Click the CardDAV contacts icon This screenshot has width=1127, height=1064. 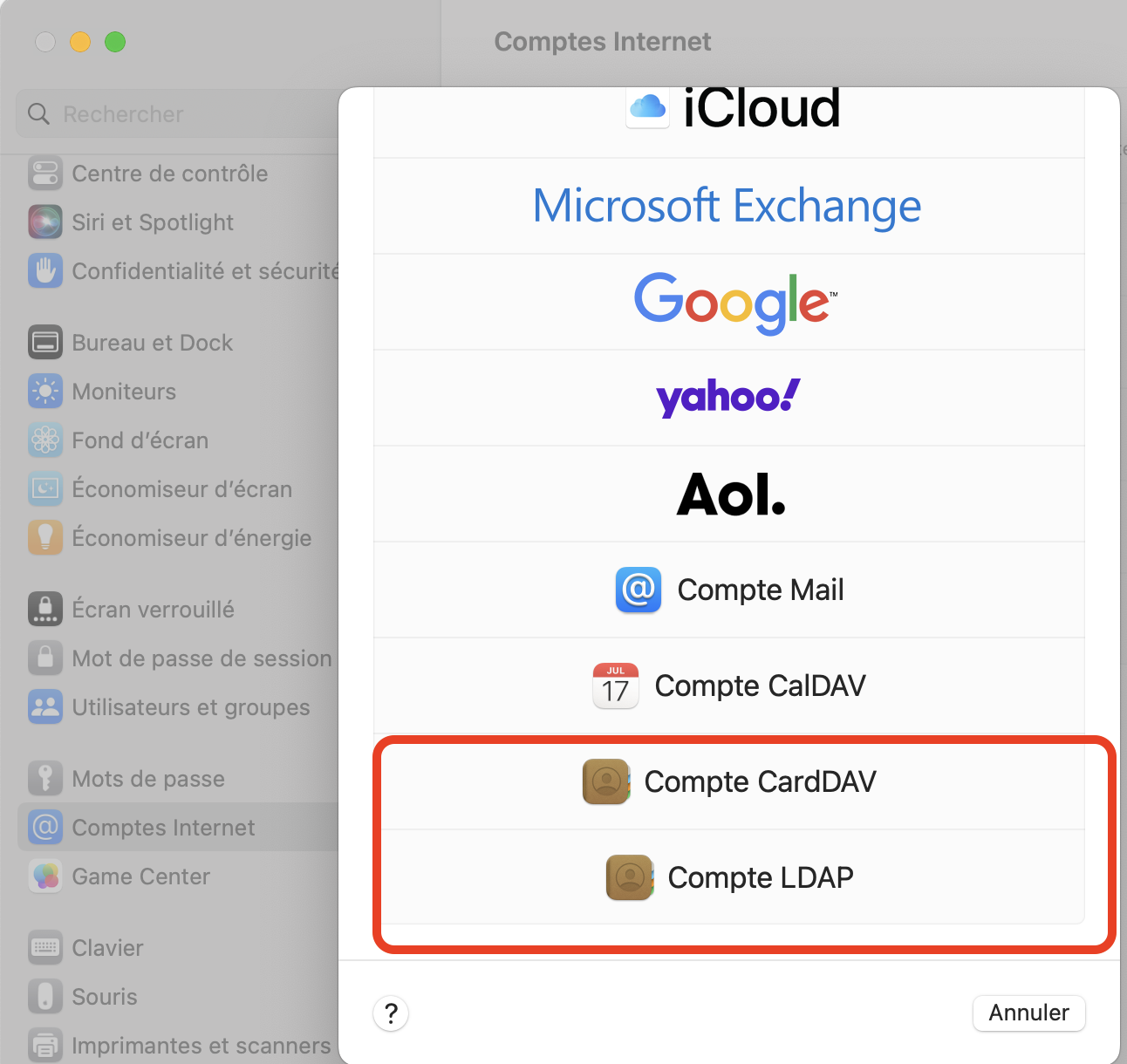pyautogui.click(x=605, y=781)
